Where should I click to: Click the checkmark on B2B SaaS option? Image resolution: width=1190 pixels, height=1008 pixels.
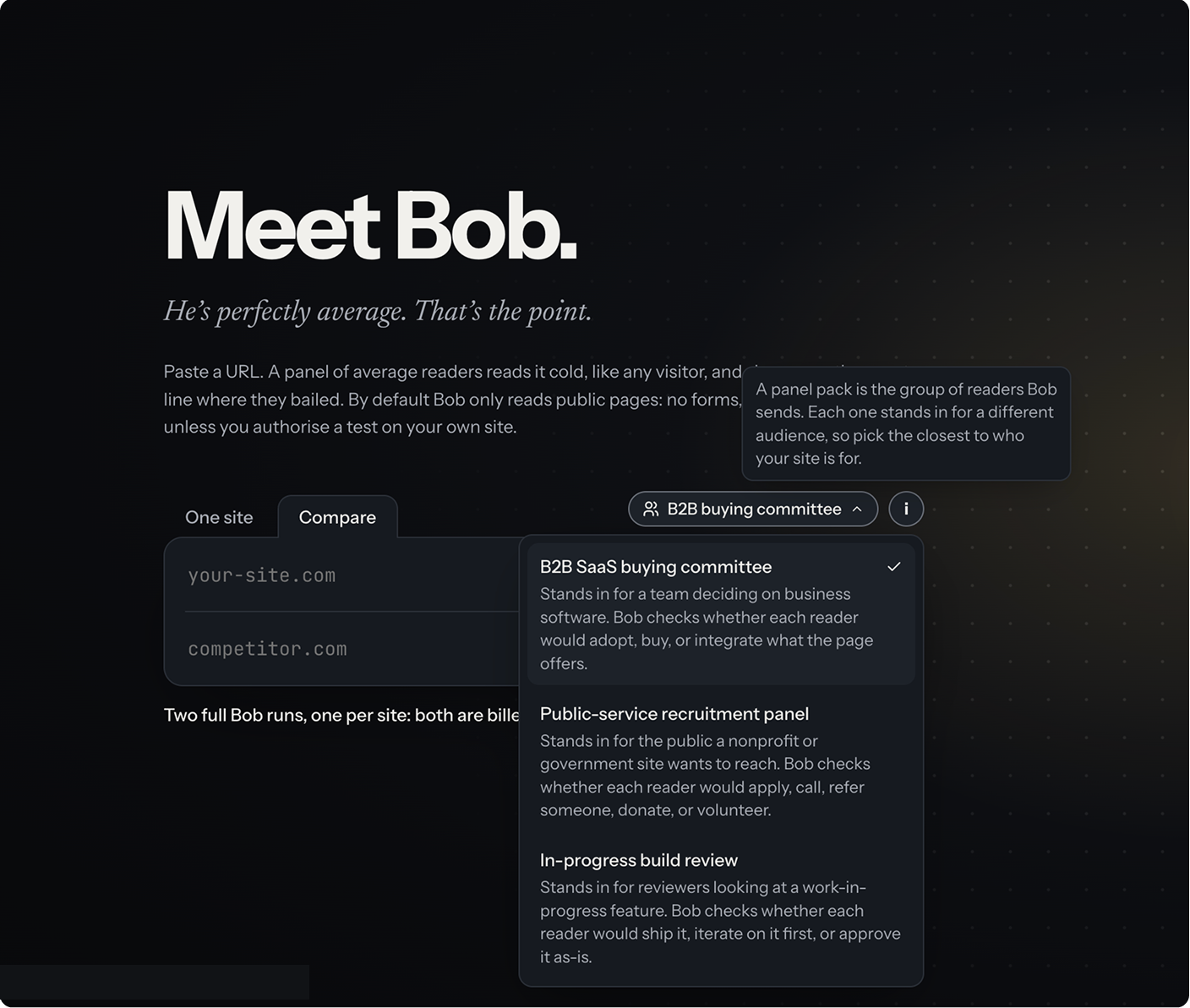894,567
